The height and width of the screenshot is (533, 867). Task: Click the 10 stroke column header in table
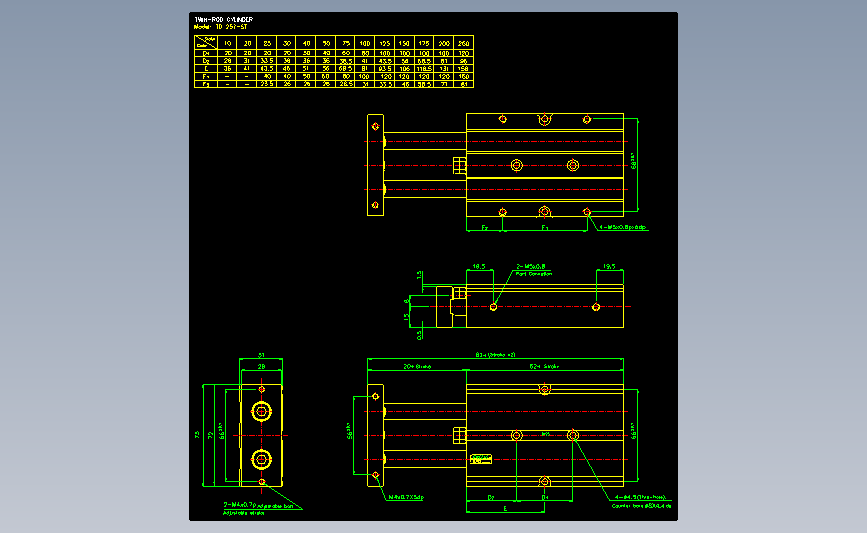pos(227,43)
